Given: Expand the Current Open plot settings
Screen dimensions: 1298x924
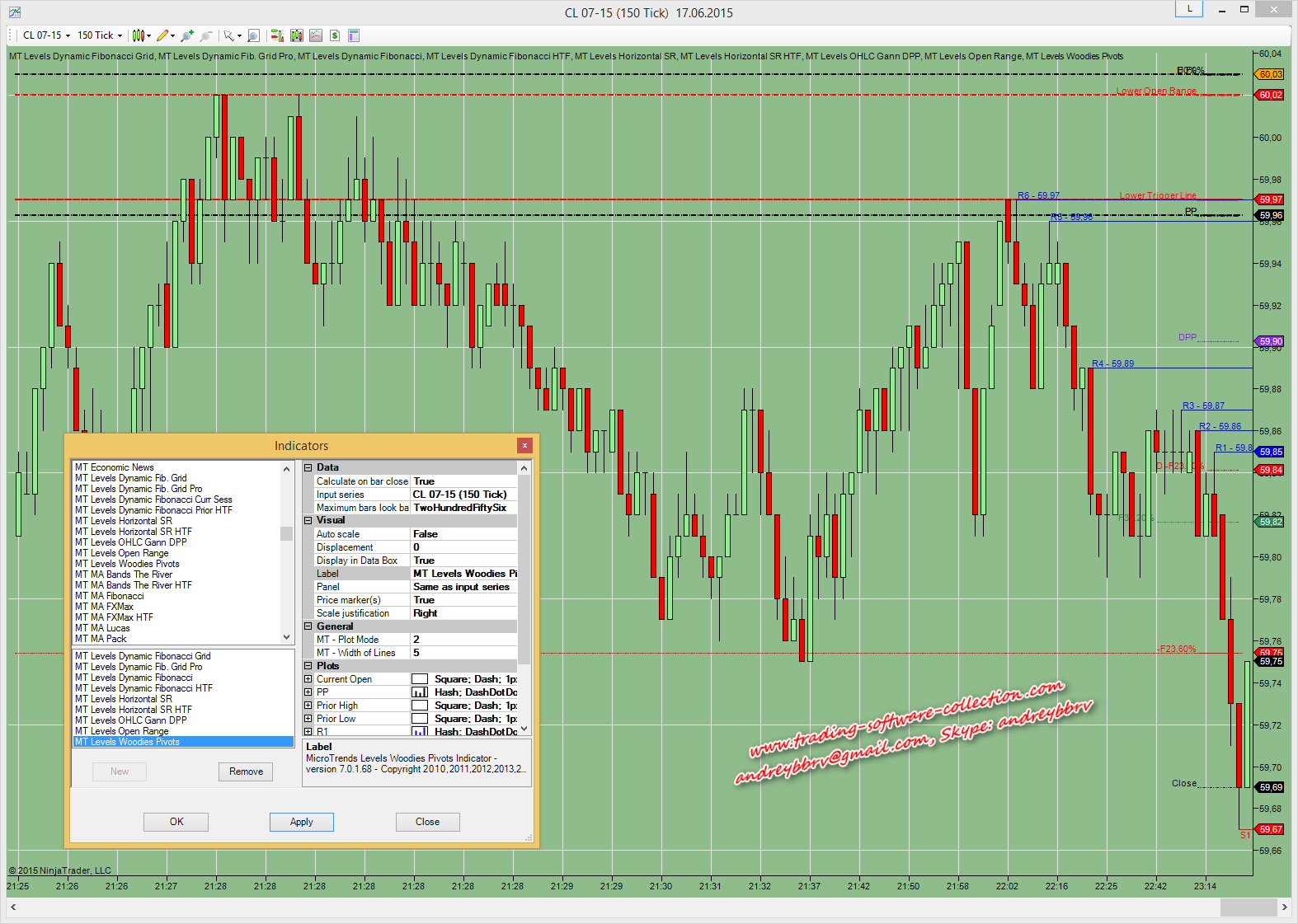Looking at the screenshot, I should (x=308, y=679).
